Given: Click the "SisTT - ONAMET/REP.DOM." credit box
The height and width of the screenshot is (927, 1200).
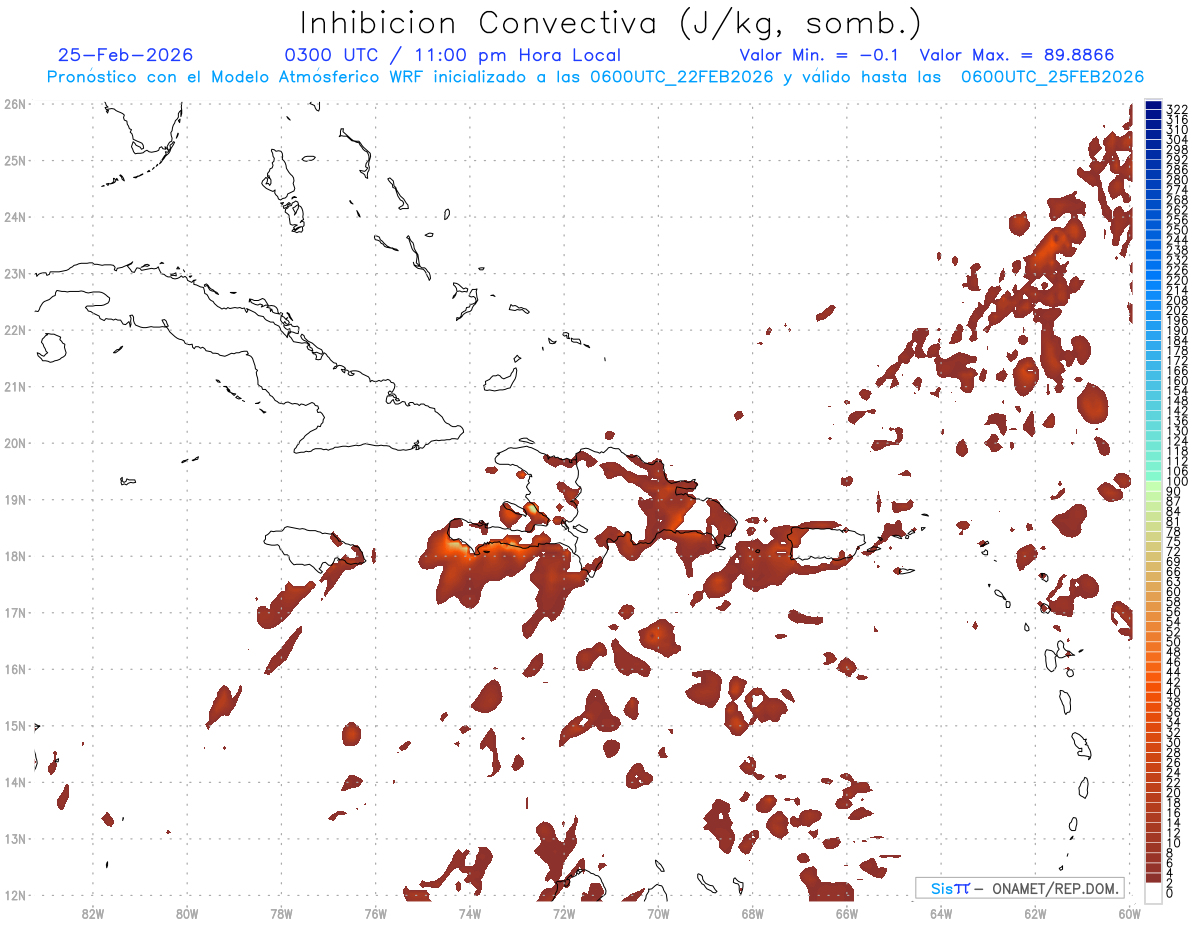Looking at the screenshot, I should 1019,888.
